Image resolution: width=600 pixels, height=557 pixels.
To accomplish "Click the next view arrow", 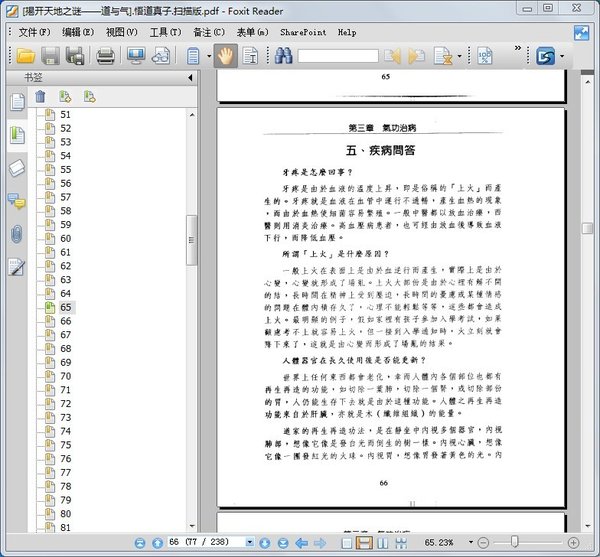I will point(320,543).
